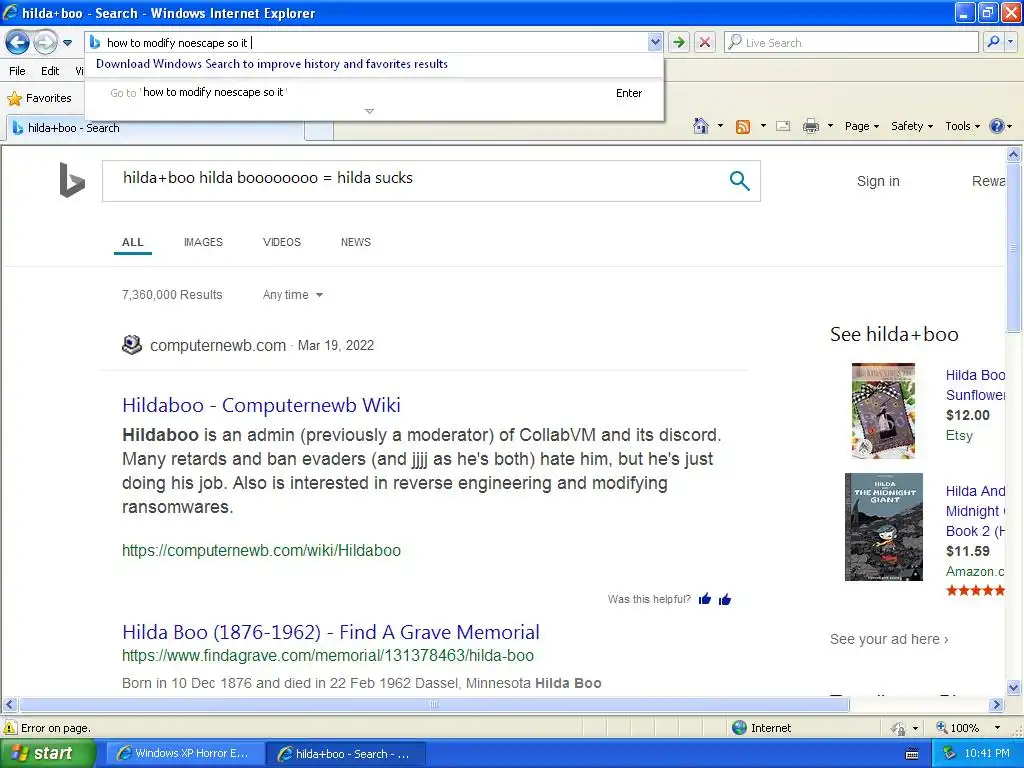This screenshot has width=1024, height=768.
Task: Expand the address bar history dropdown
Action: click(655, 42)
